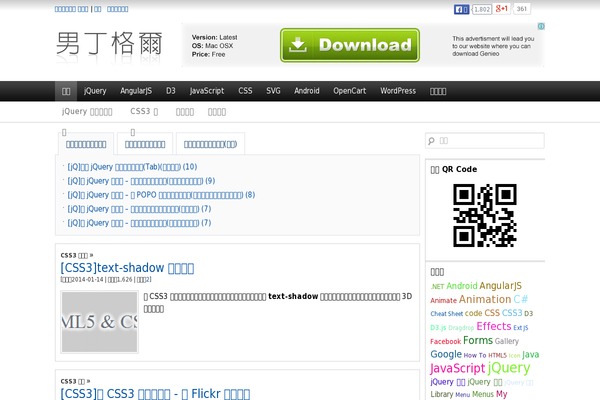Click the CSS3 submenu link

click(144, 111)
